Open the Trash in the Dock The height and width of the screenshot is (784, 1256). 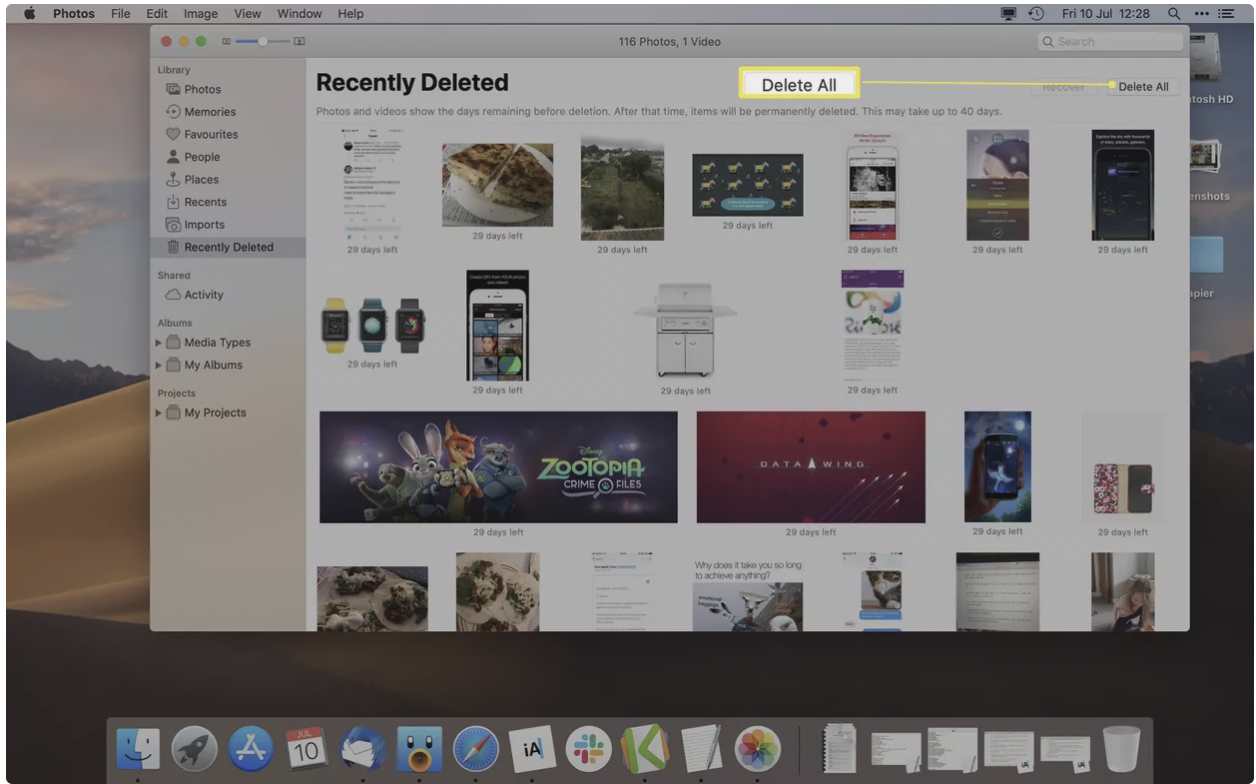coord(1121,749)
